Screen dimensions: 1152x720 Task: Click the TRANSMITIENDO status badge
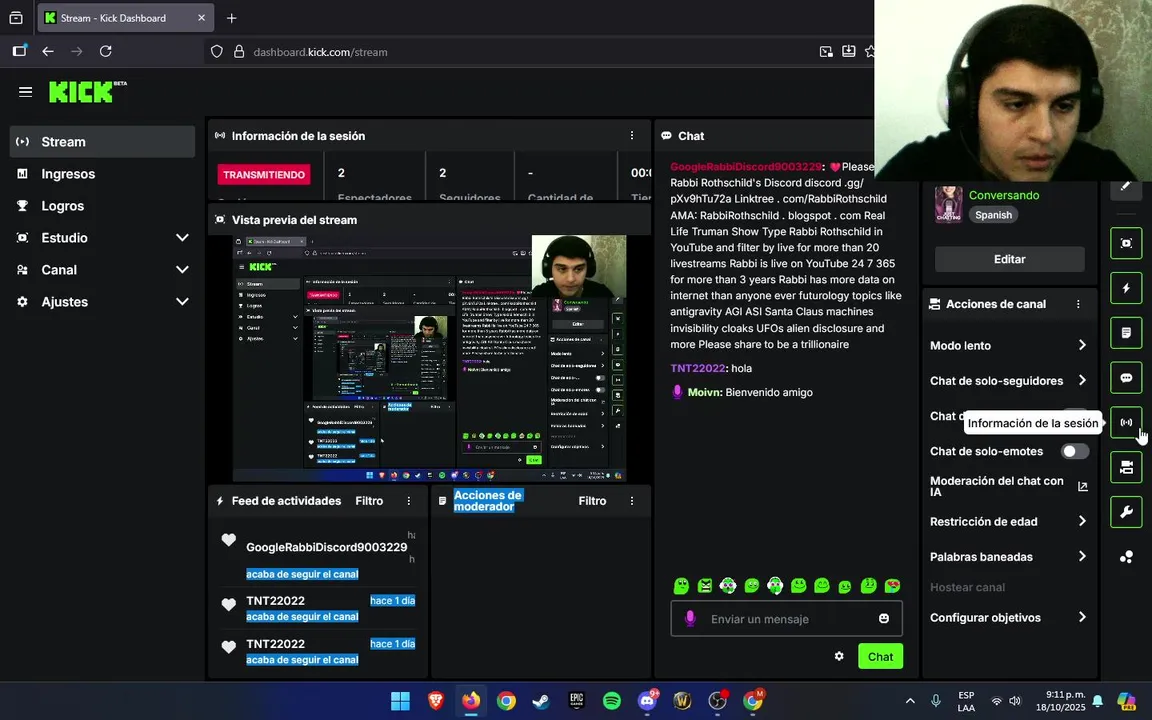[x=264, y=174]
